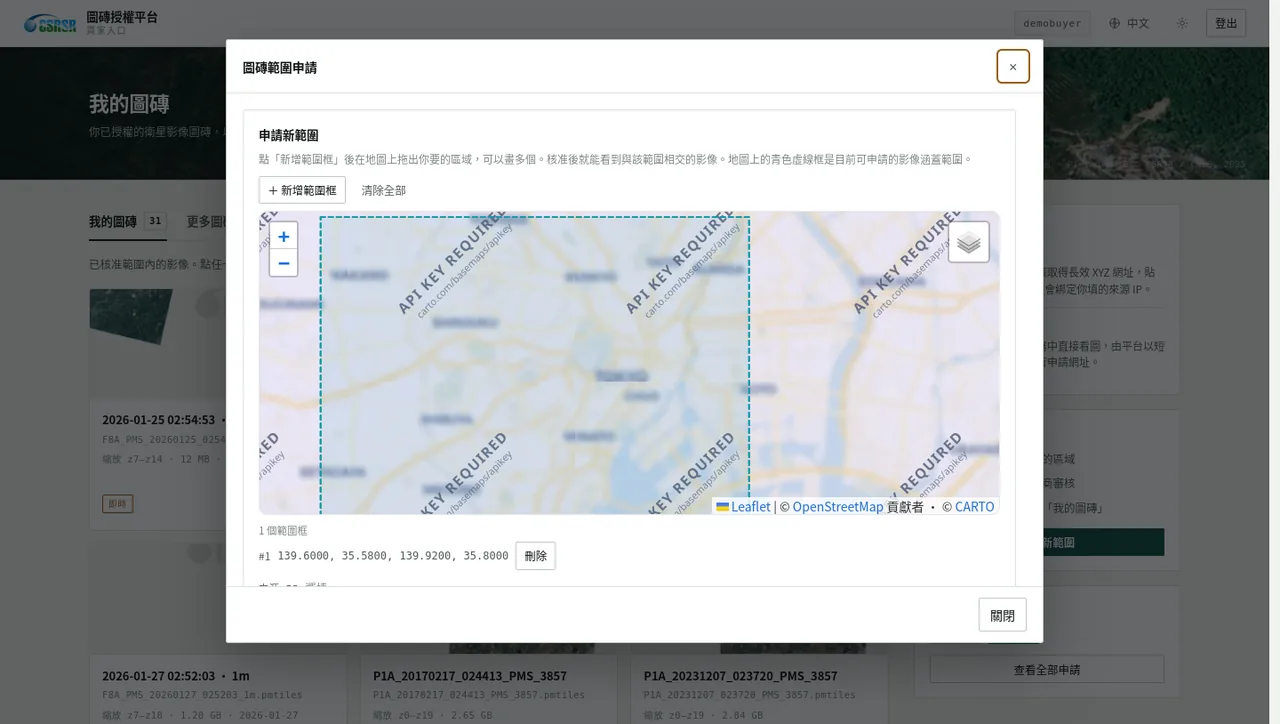Open the map layers control
This screenshot has height=724, width=1280.
coord(968,242)
